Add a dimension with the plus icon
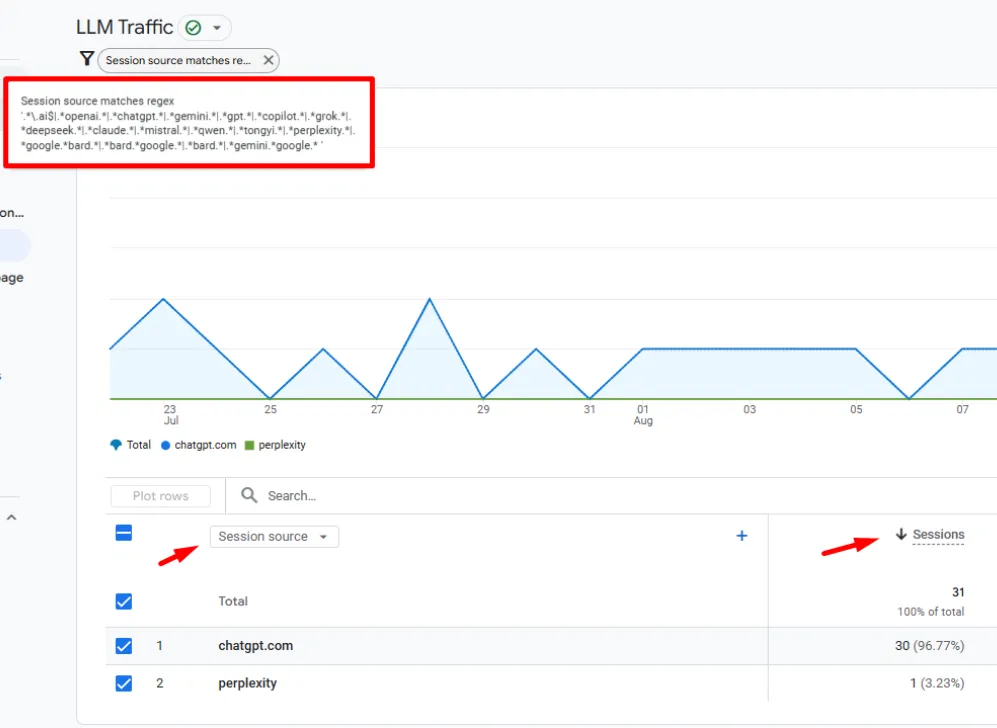This screenshot has width=997, height=728. (742, 536)
